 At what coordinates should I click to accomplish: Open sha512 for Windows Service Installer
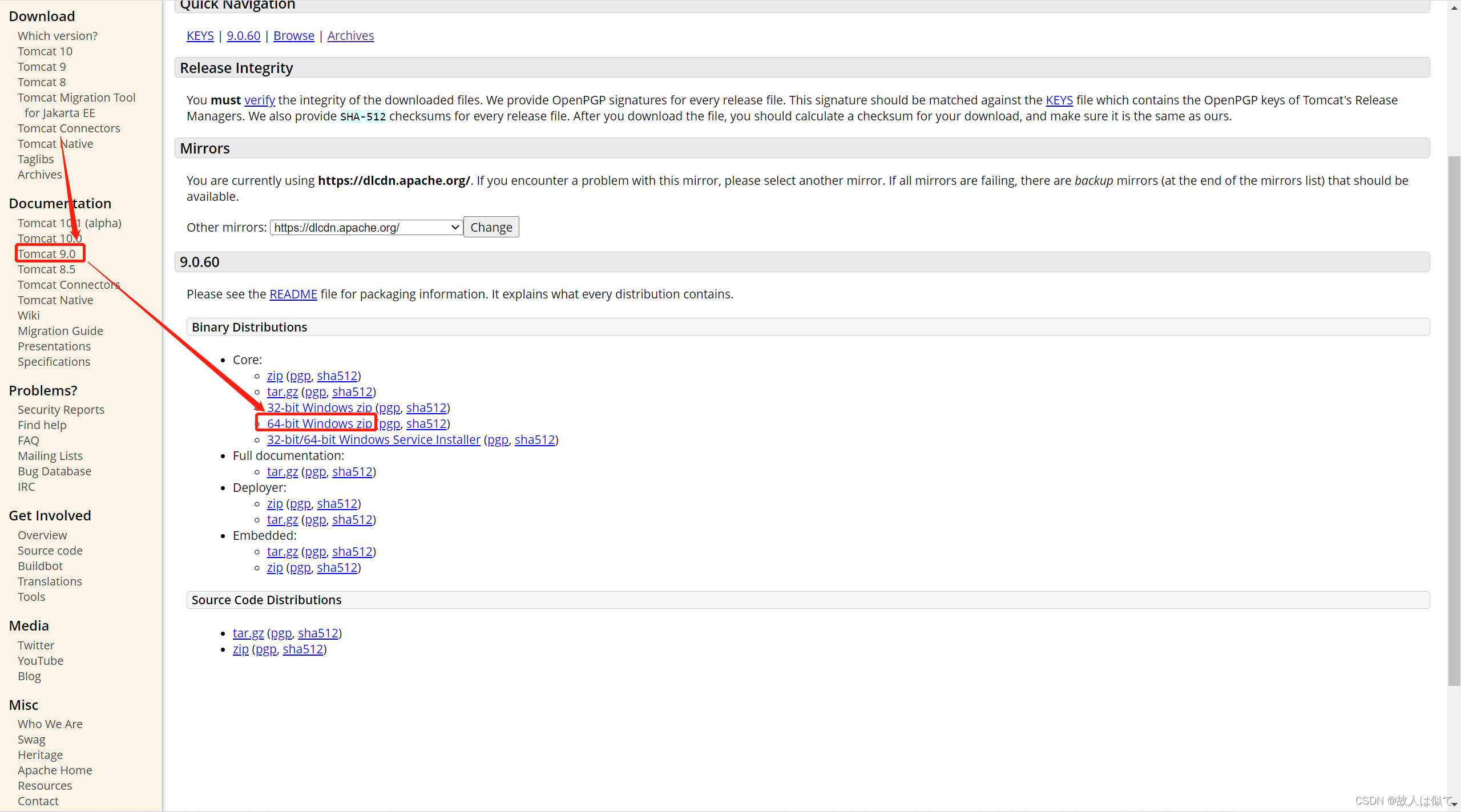[535, 439]
